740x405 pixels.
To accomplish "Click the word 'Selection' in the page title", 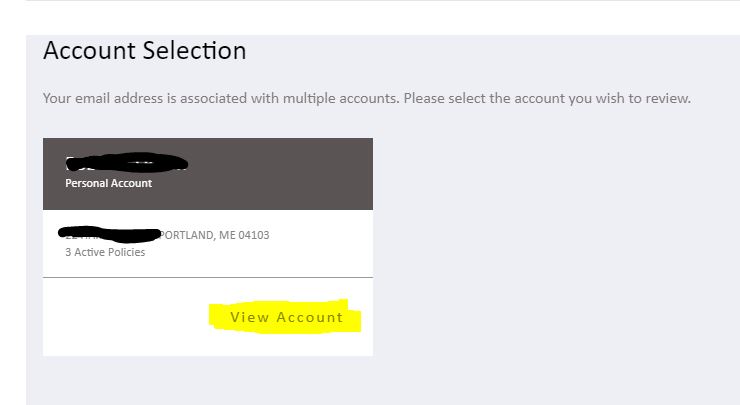I will coord(194,51).
